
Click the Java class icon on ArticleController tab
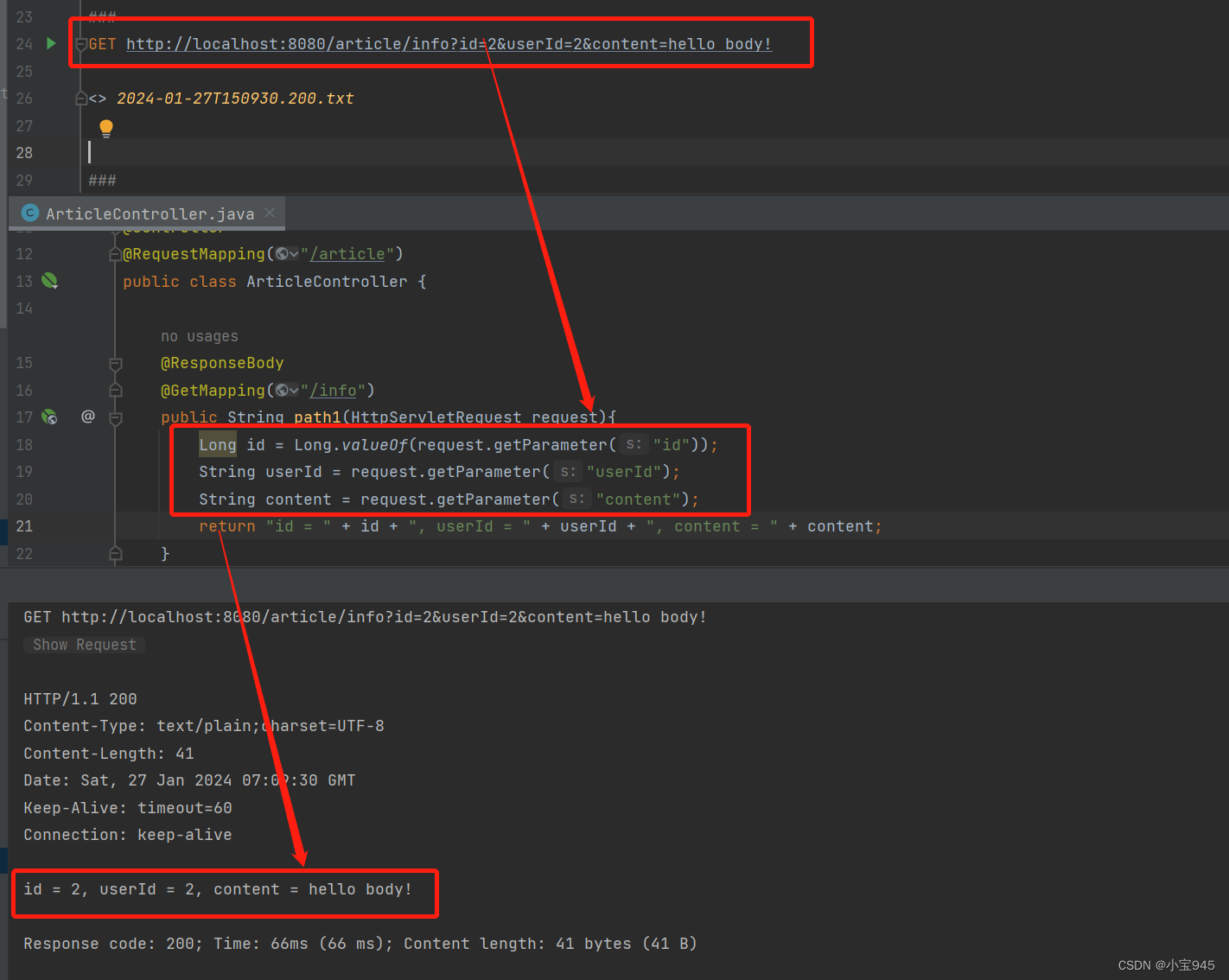pyautogui.click(x=30, y=213)
